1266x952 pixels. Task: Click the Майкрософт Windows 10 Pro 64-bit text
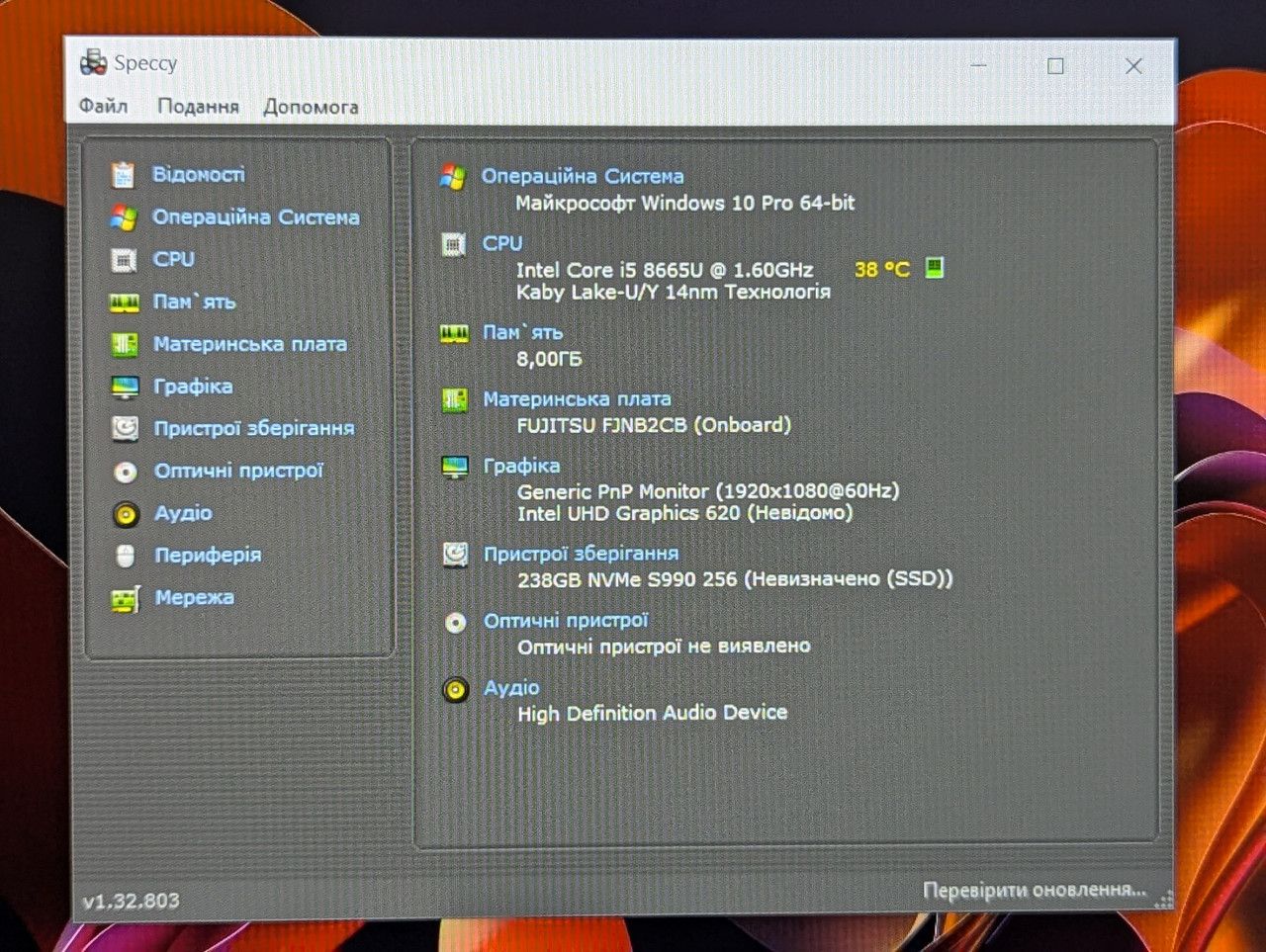[685, 203]
